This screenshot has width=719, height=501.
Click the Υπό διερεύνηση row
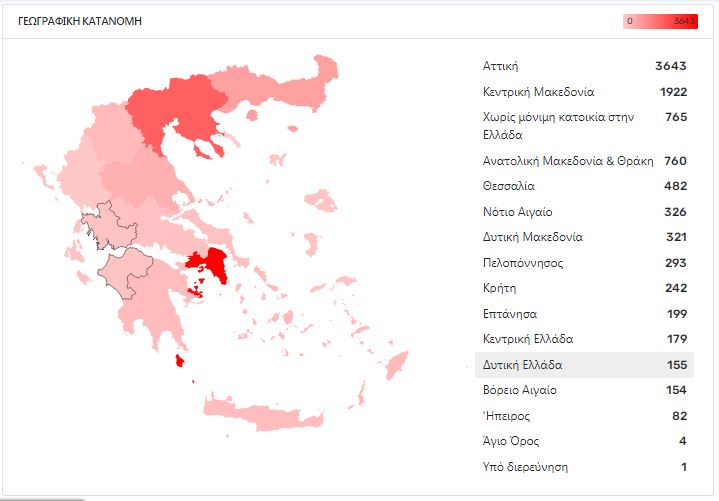584,467
